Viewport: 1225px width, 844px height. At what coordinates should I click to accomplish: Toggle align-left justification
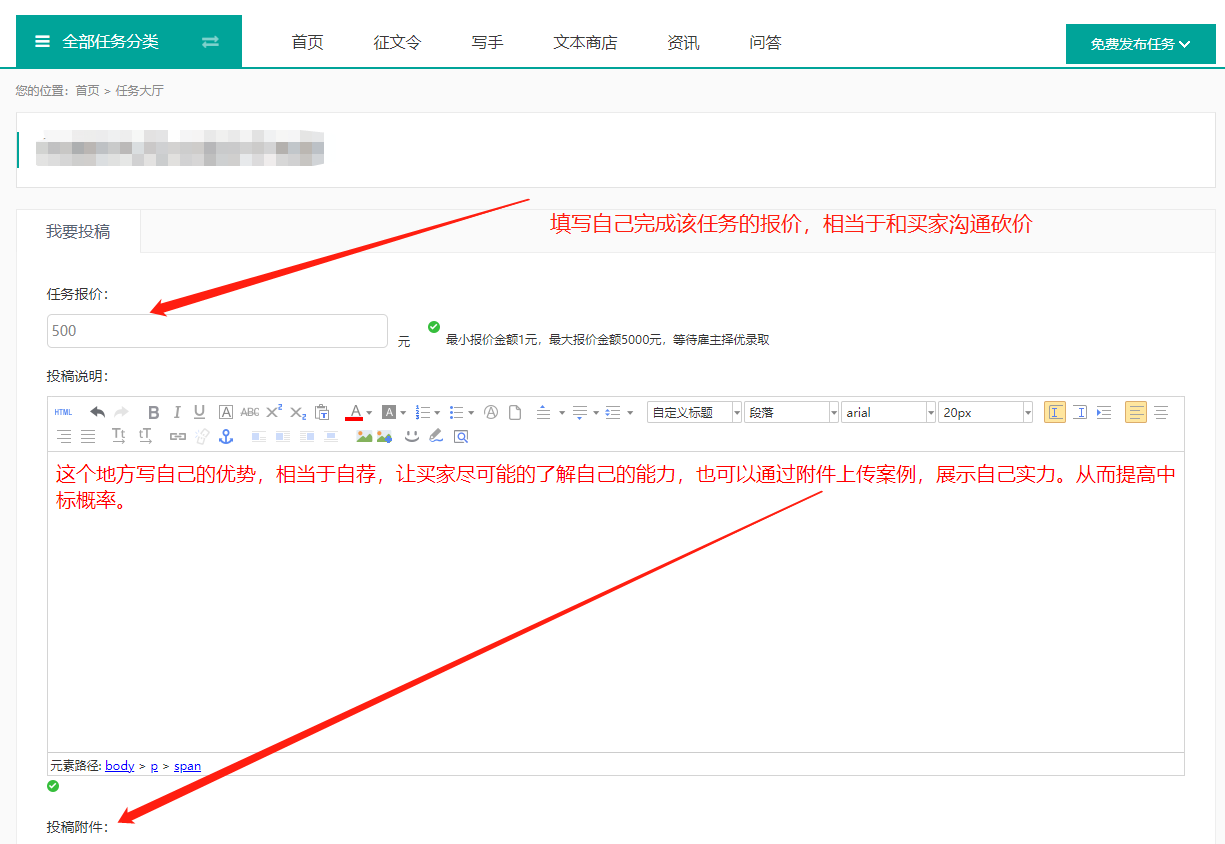pyautogui.click(x=1136, y=412)
